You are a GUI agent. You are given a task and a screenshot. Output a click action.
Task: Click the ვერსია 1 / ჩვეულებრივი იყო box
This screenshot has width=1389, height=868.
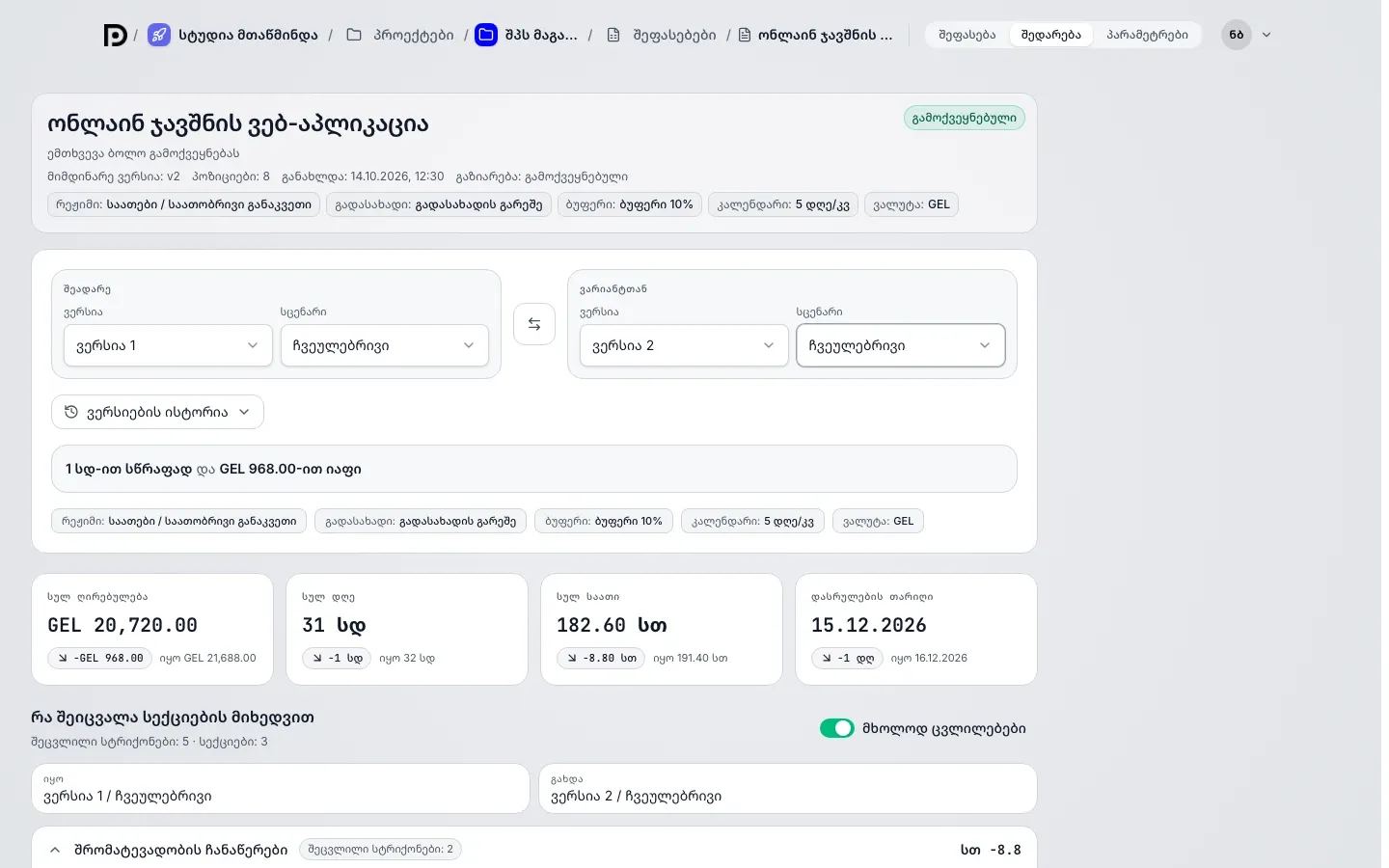281,789
